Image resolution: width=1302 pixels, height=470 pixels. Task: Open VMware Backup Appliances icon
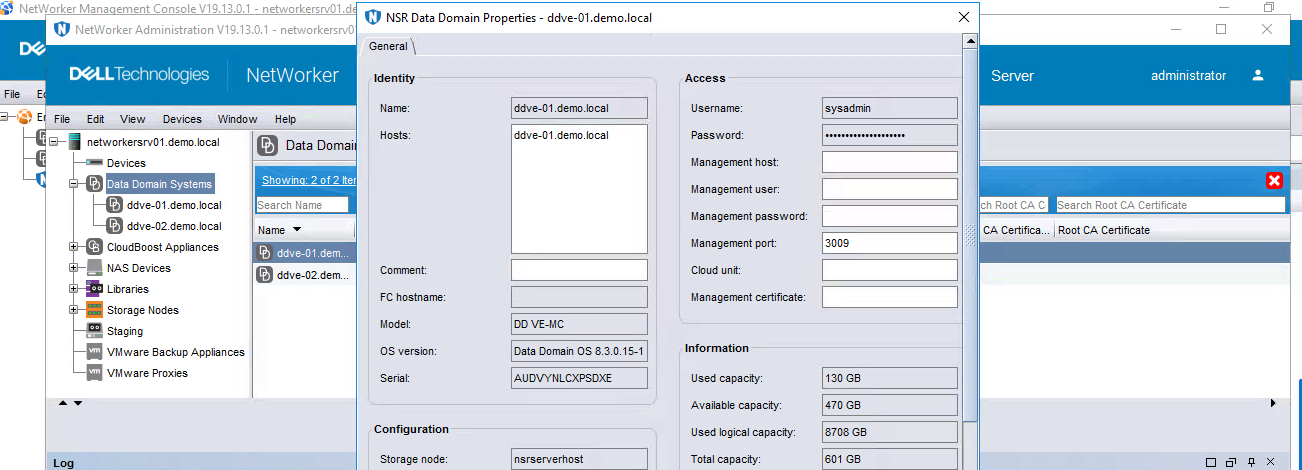pyautogui.click(x=94, y=352)
